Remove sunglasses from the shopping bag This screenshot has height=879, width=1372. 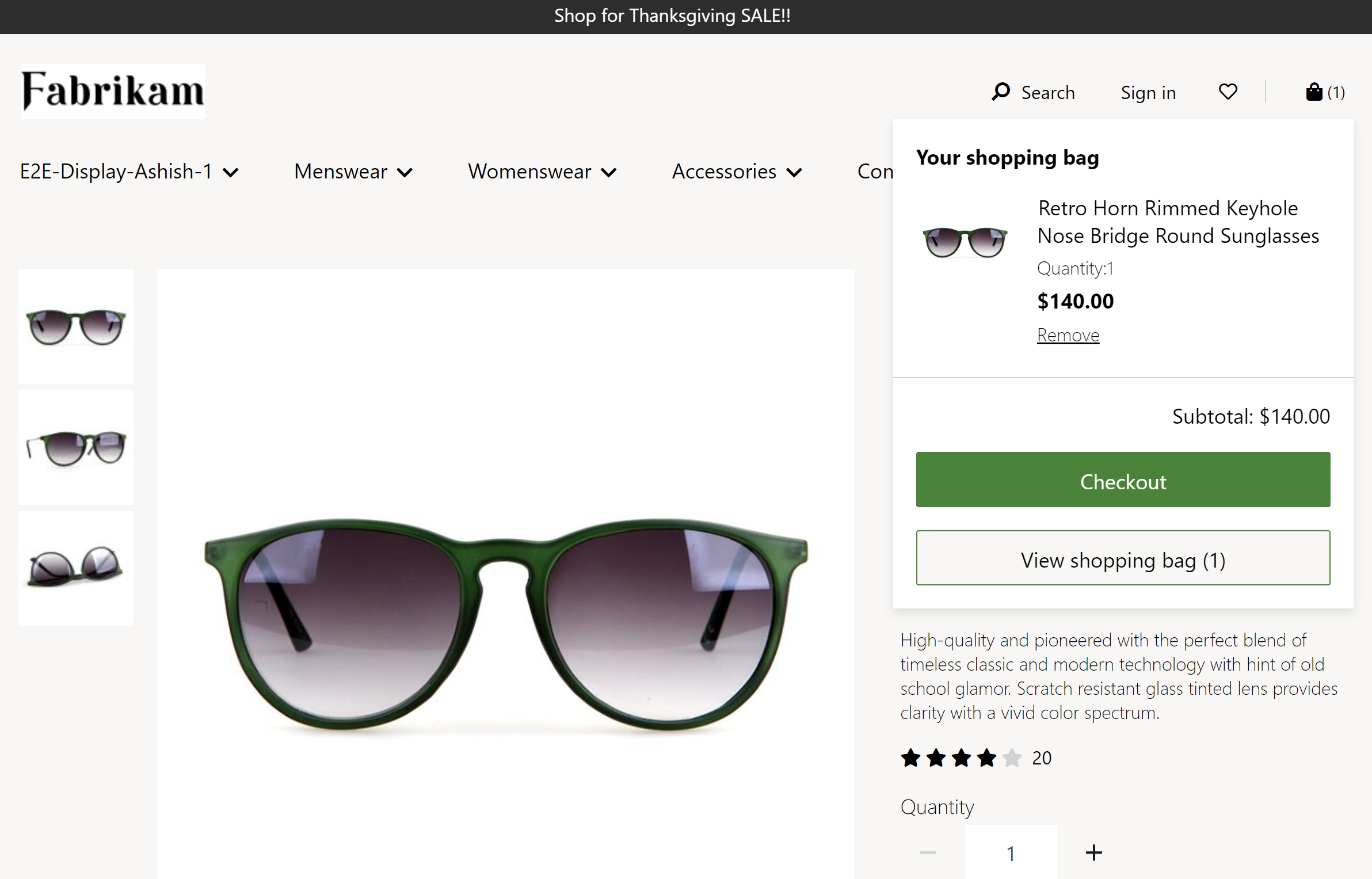(x=1068, y=335)
